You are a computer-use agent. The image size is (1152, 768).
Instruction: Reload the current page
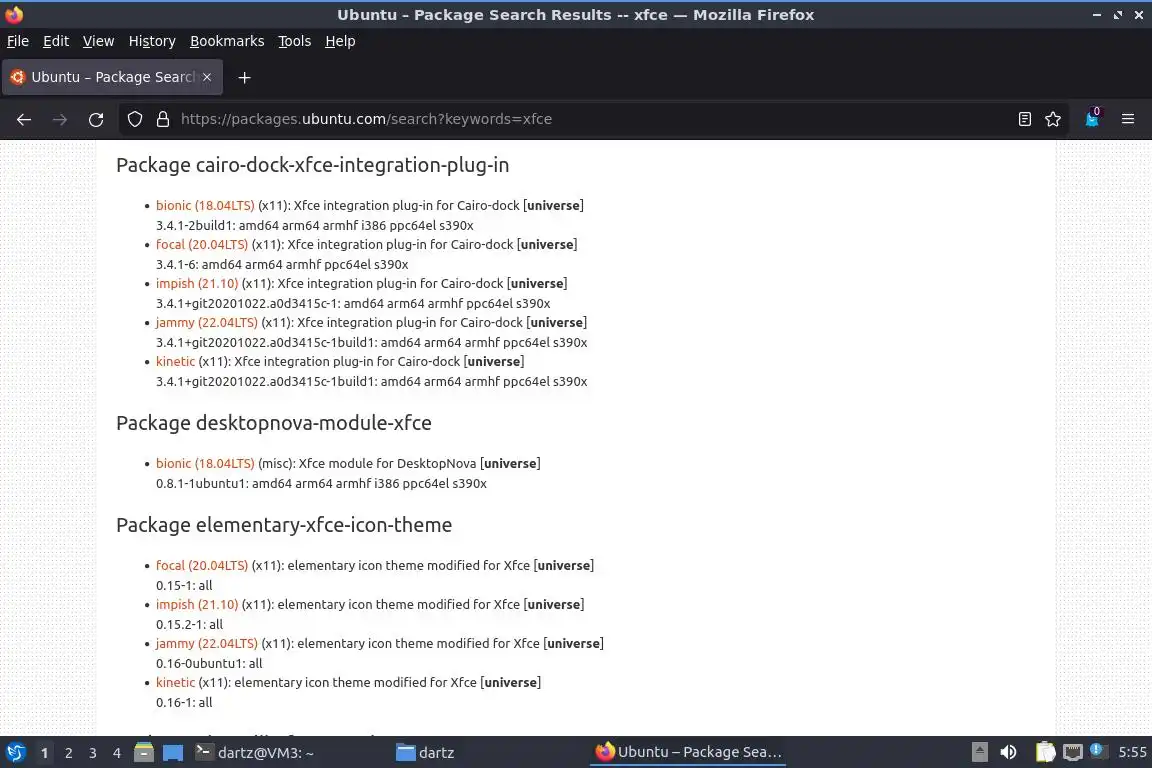tap(96, 119)
